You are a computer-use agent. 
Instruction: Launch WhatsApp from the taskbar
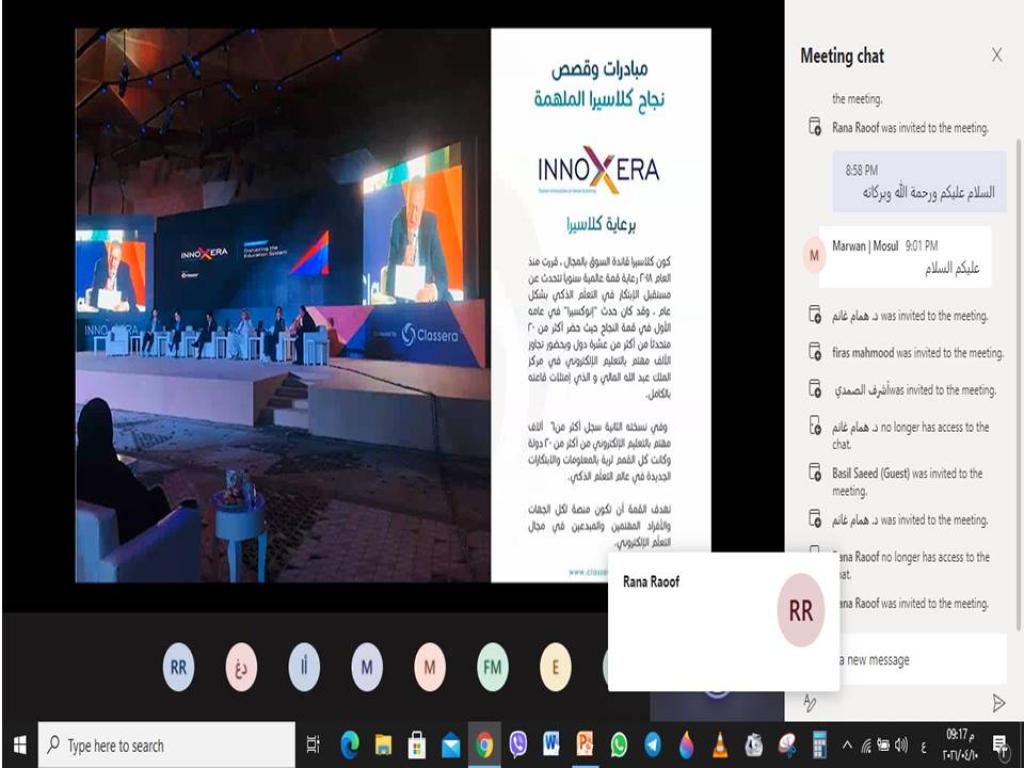[x=619, y=745]
